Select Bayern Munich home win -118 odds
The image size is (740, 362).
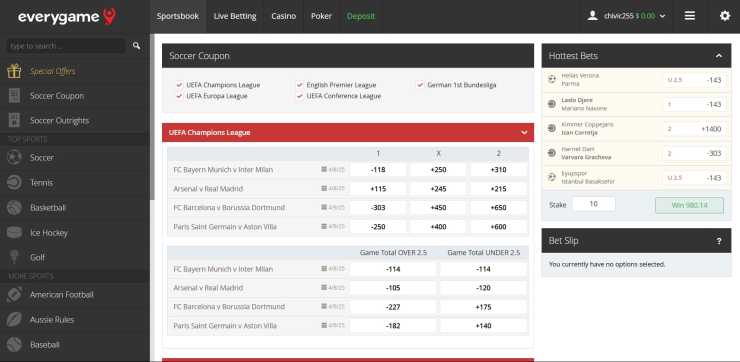378,170
